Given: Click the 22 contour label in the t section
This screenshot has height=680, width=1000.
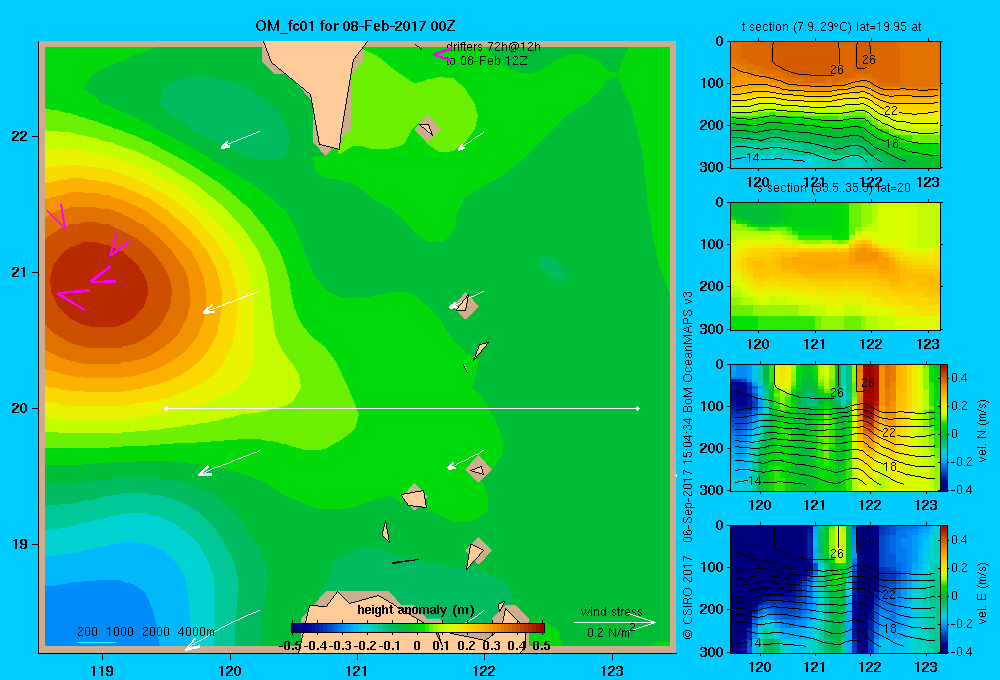Looking at the screenshot, I should pos(891,111).
